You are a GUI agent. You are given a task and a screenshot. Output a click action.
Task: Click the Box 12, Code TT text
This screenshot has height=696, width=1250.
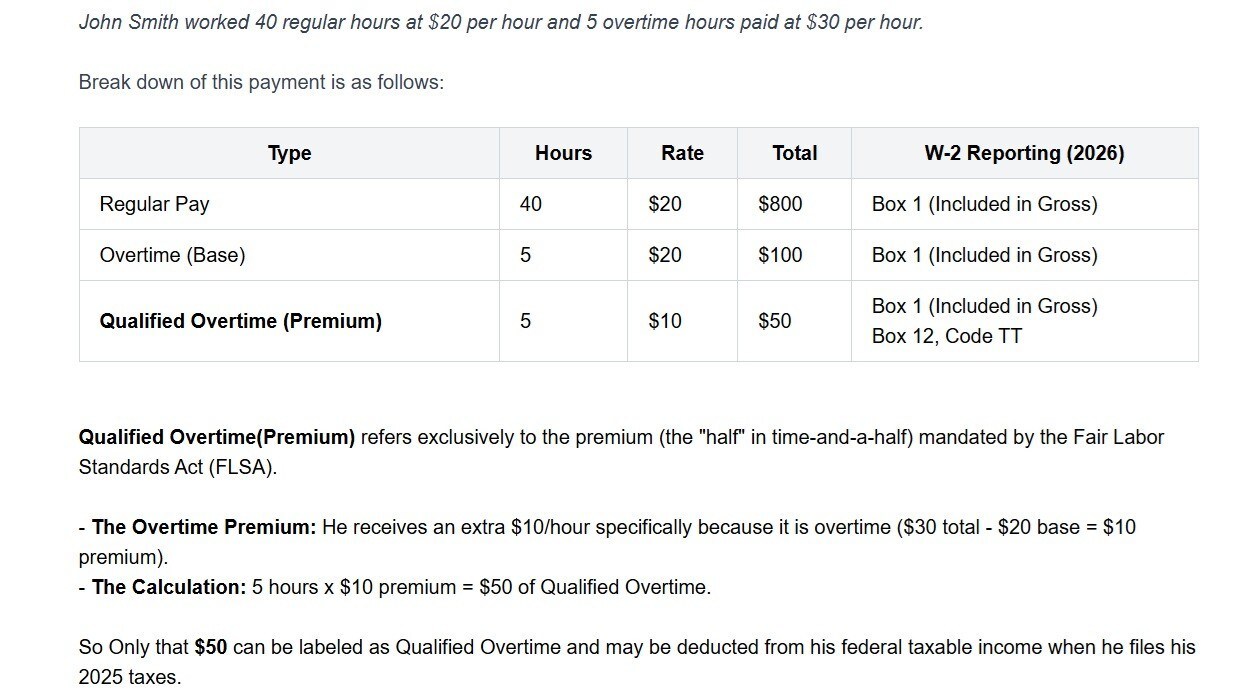pos(947,336)
